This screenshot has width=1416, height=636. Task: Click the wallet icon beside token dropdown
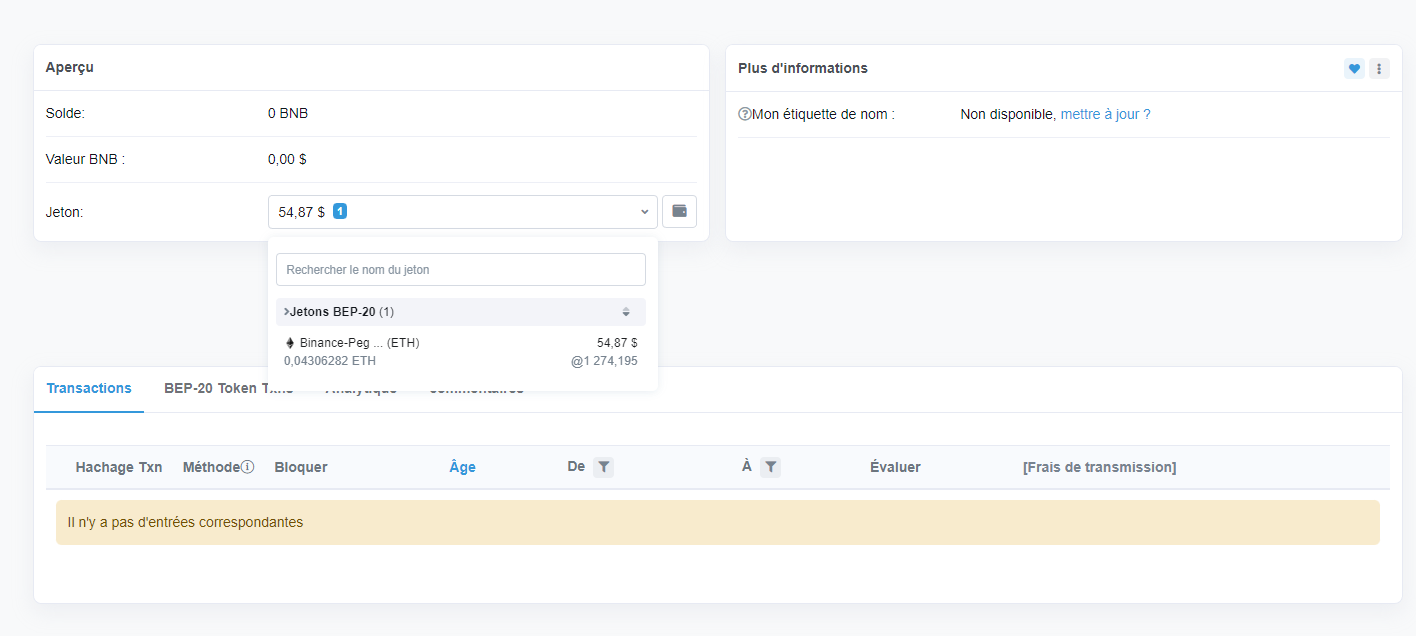point(679,211)
